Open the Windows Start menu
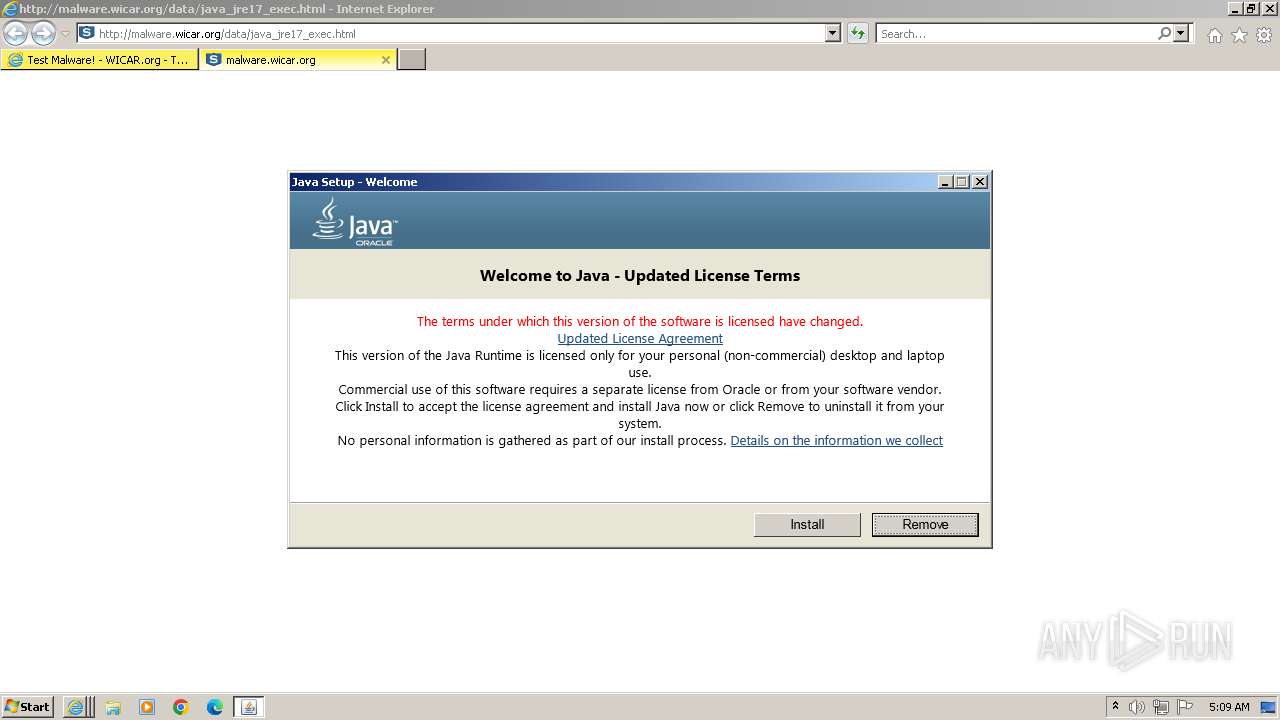The image size is (1280, 720). 28,706
